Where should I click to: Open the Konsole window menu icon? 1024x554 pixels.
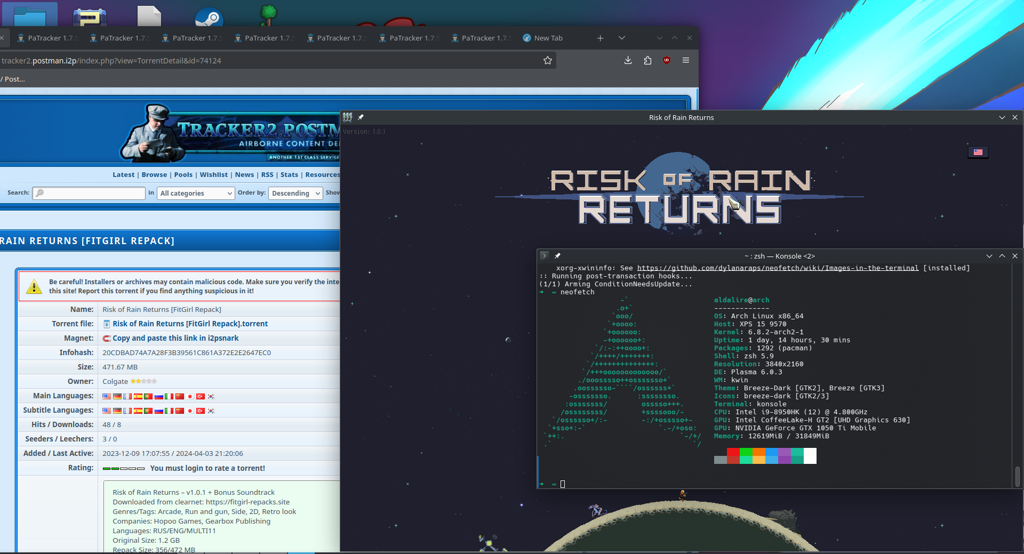pyautogui.click(x=544, y=256)
